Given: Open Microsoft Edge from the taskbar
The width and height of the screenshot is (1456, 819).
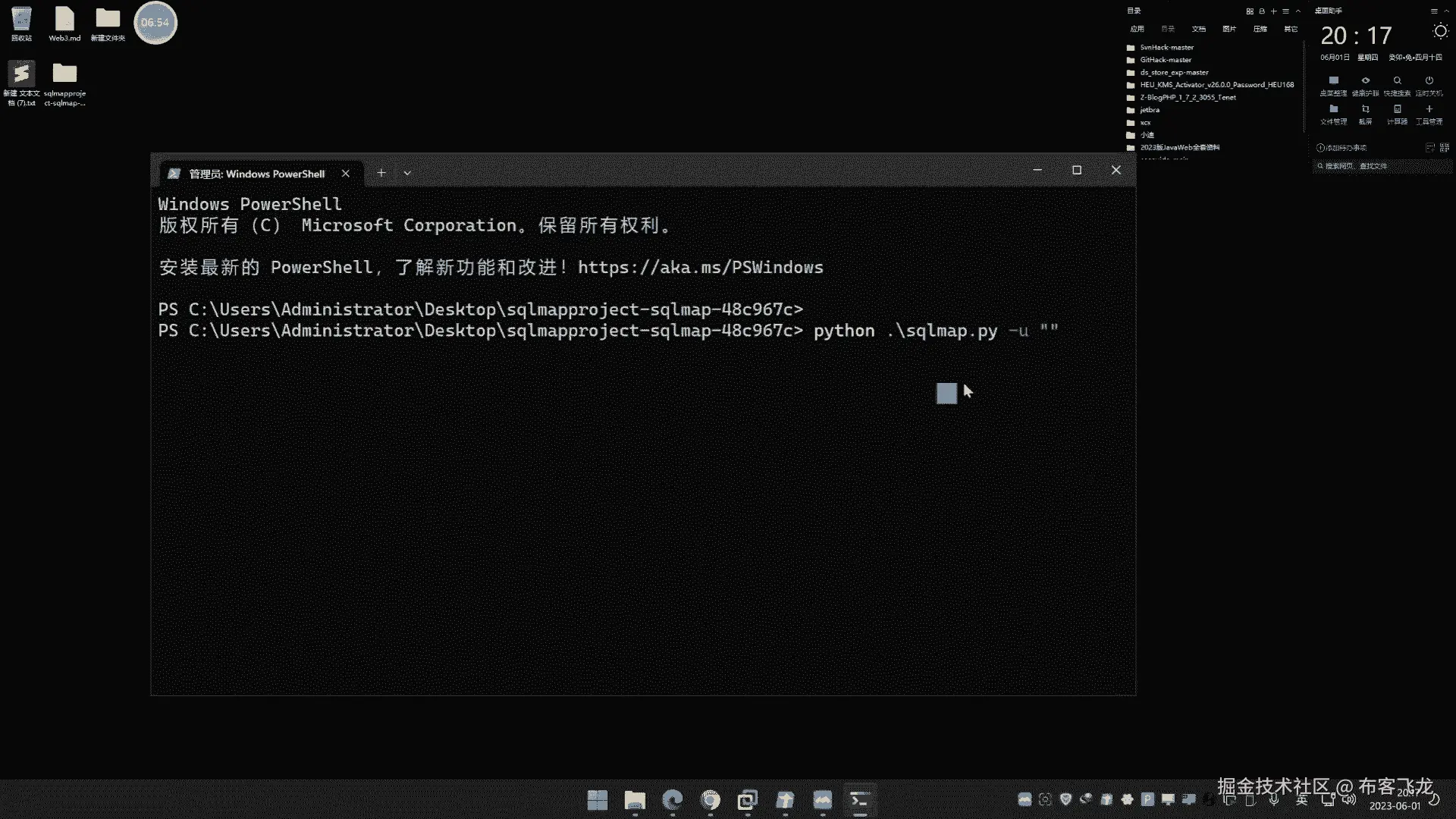Looking at the screenshot, I should click(672, 800).
